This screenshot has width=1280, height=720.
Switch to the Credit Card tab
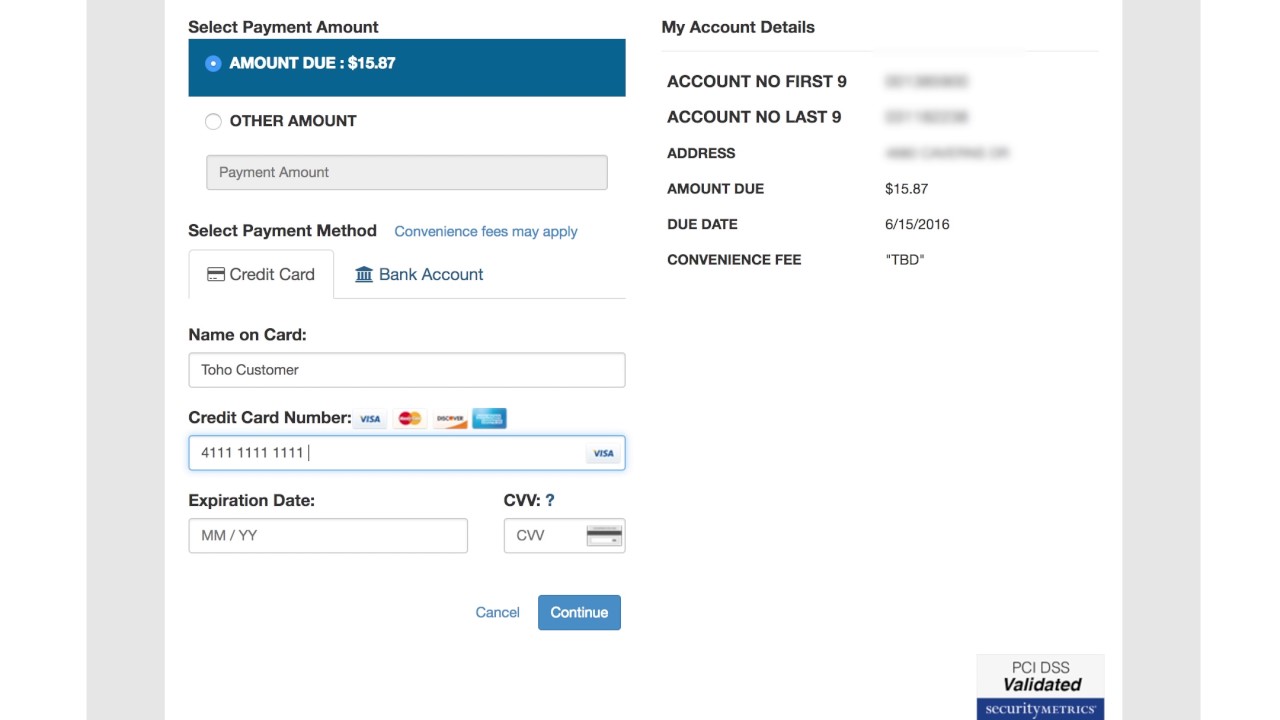click(261, 274)
